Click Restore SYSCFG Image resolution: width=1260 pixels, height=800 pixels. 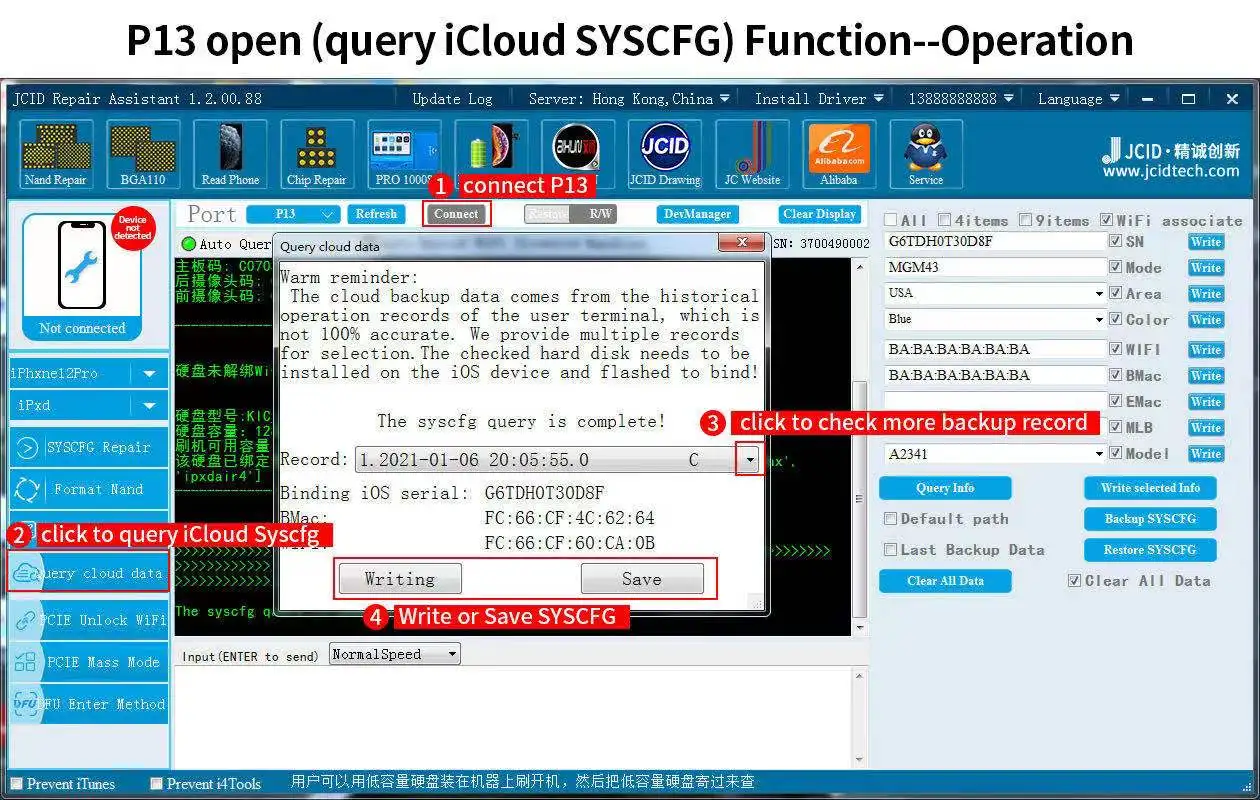click(x=1150, y=550)
